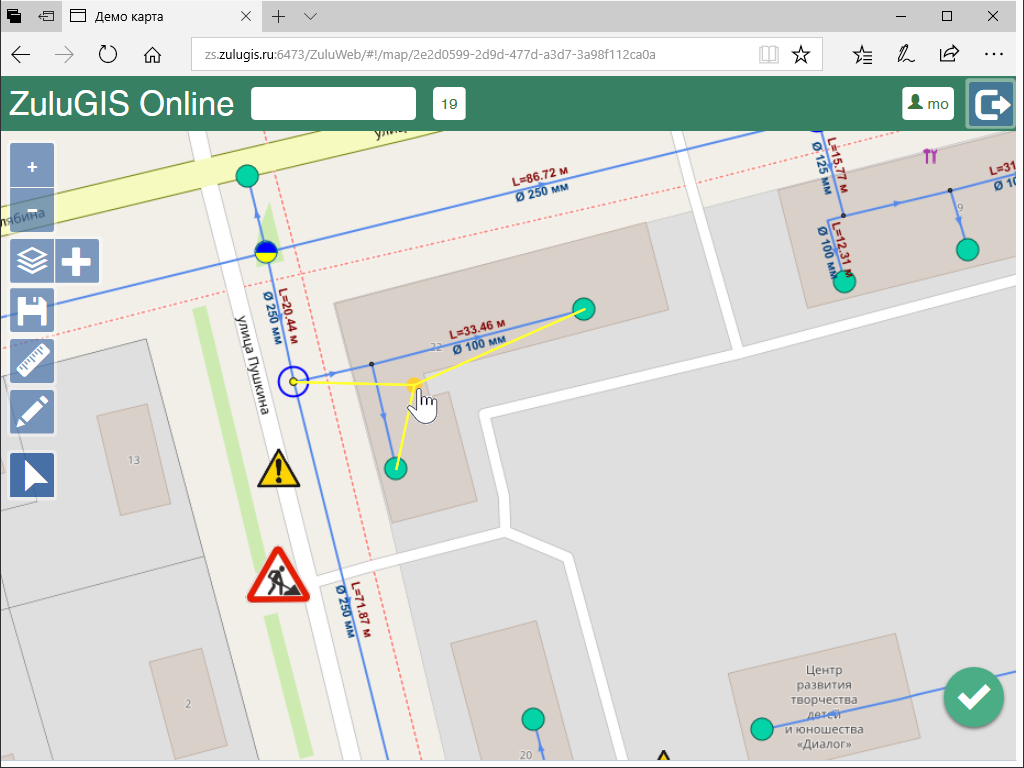1024x768 pixels.
Task: Confirm edit with green checkmark button
Action: point(974,697)
